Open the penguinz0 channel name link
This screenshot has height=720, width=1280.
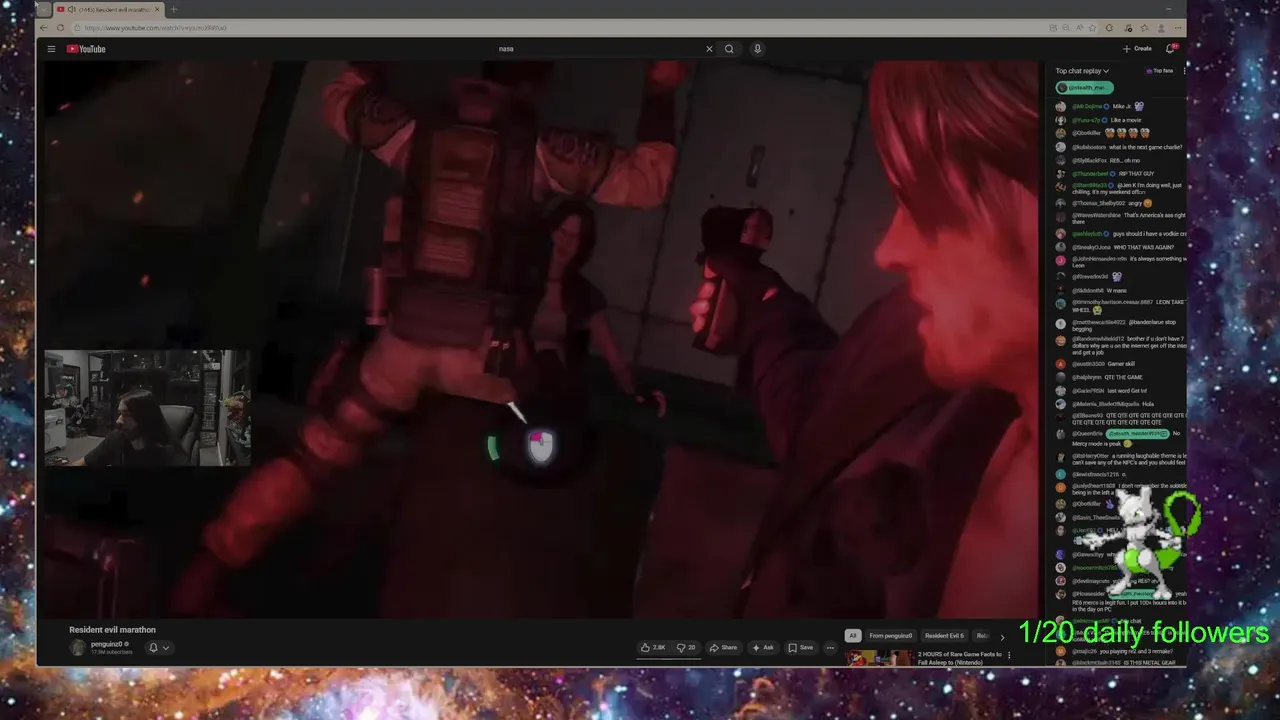tap(107, 644)
